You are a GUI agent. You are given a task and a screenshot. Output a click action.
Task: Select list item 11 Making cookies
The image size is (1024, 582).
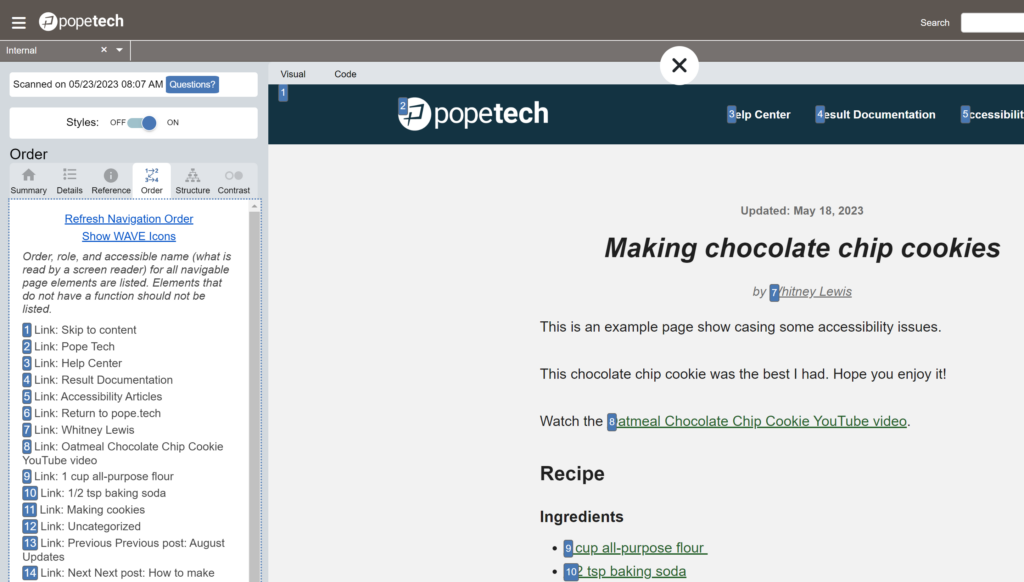(x=84, y=509)
